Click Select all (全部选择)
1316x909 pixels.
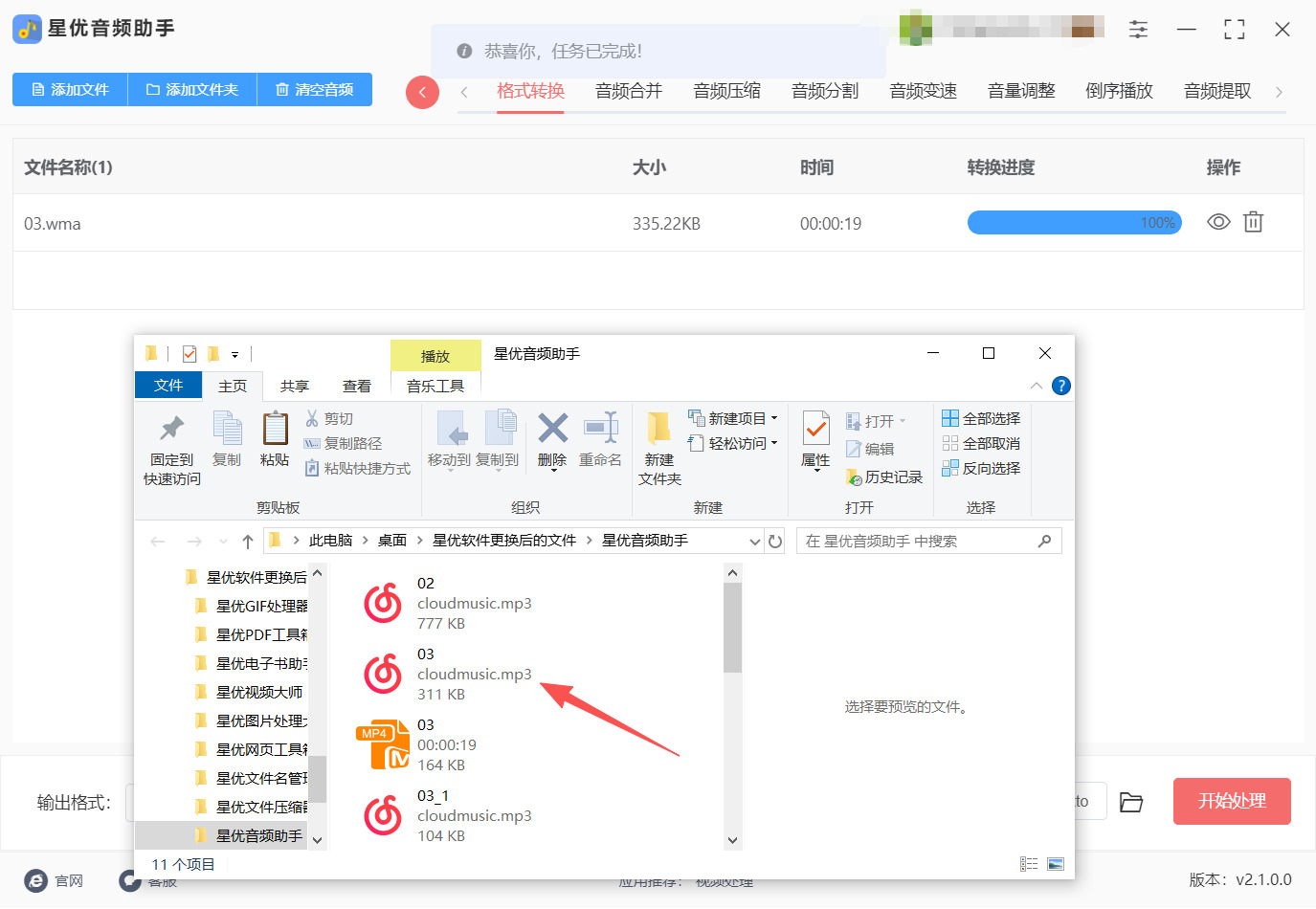point(981,418)
